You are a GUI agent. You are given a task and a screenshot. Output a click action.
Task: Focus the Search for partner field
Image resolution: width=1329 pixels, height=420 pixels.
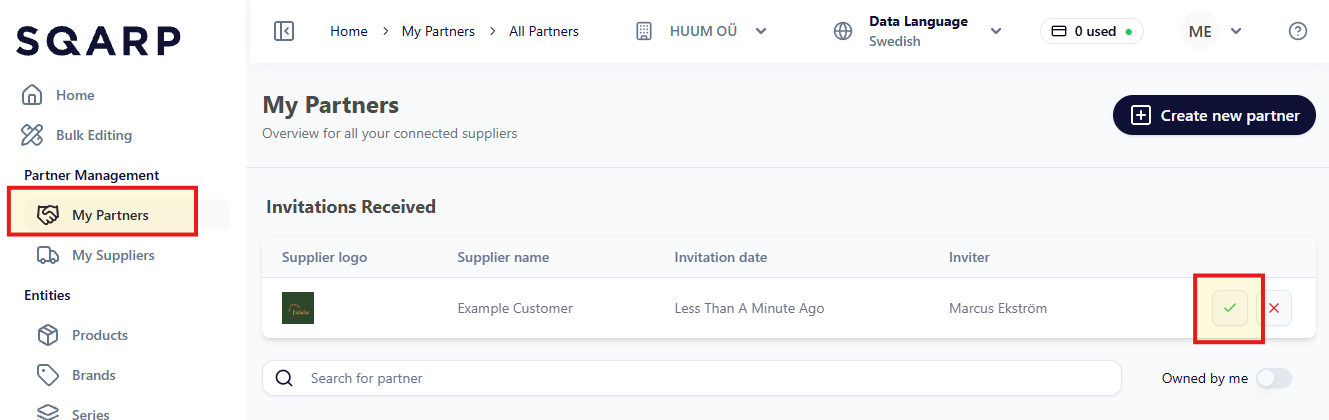coord(700,378)
